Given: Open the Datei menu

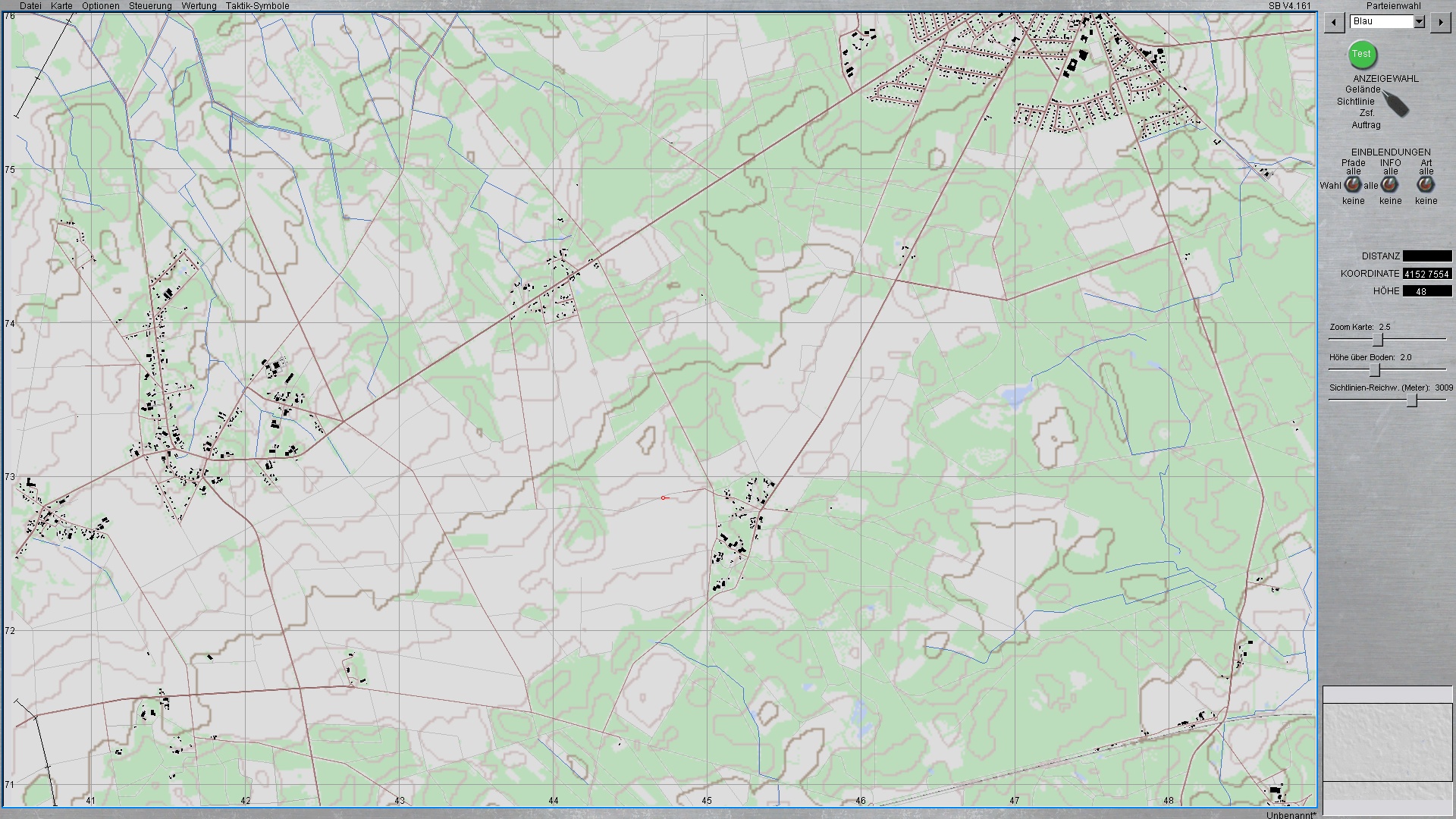Looking at the screenshot, I should (x=30, y=6).
